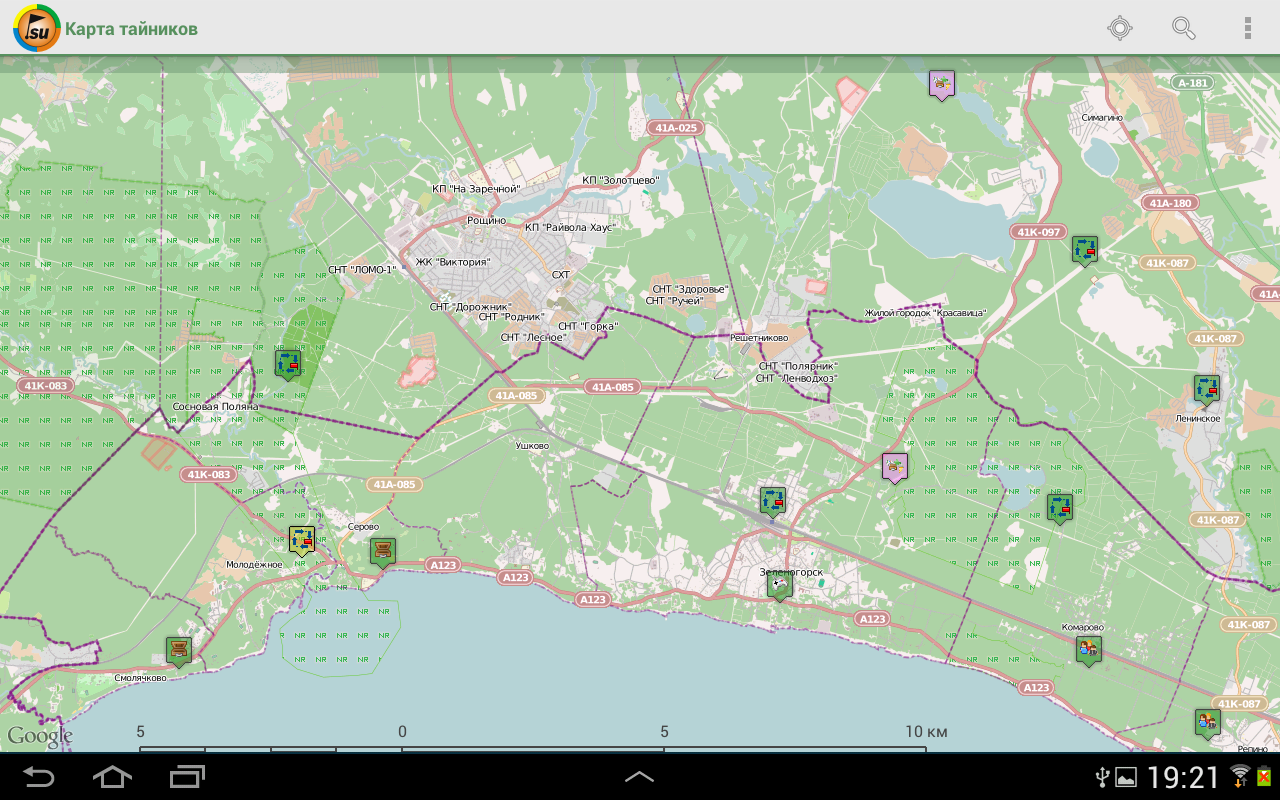Expand the hidden navigation bar chevron
The width and height of the screenshot is (1280, 800).
(x=640, y=775)
